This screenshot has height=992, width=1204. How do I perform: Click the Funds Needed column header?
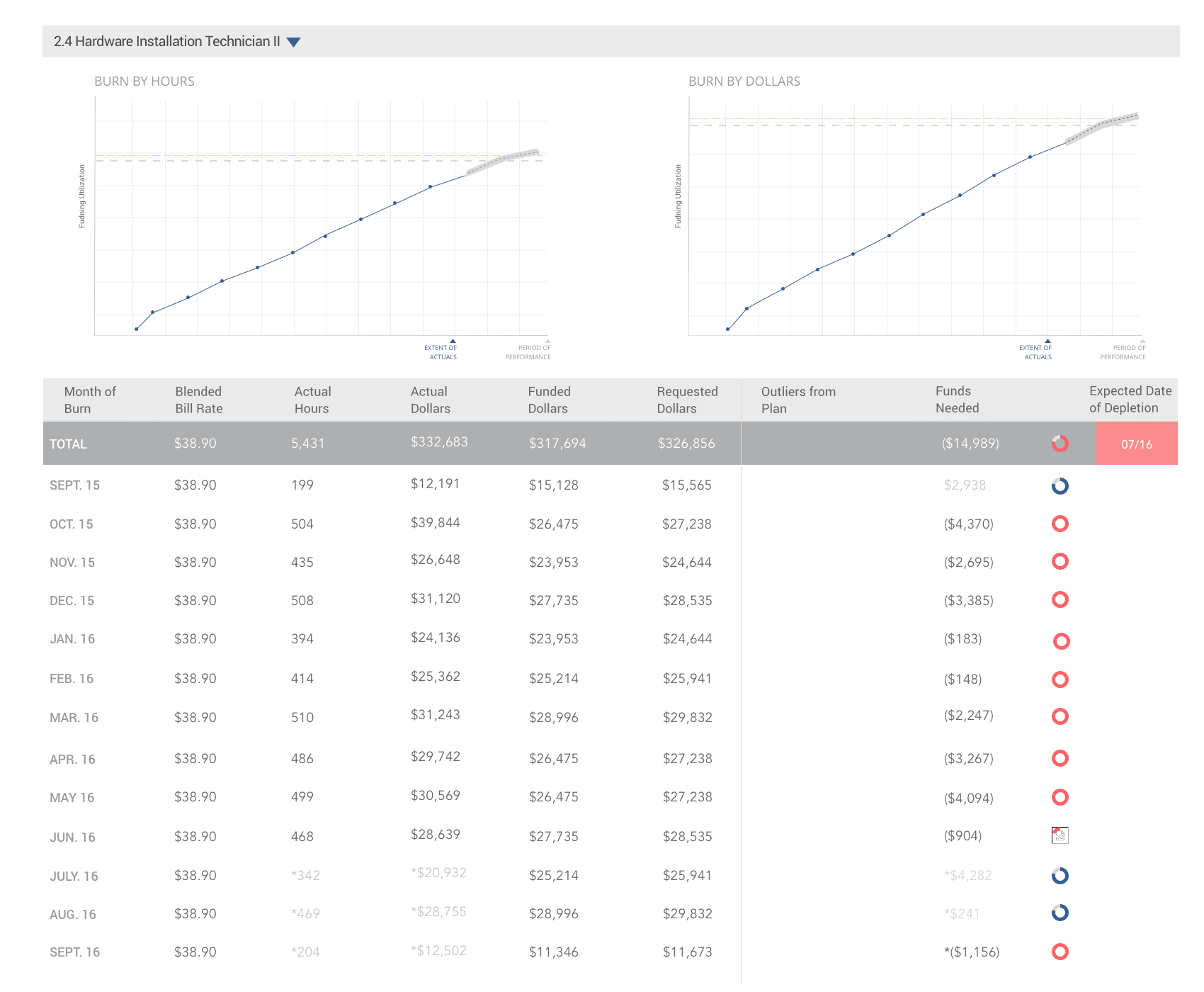coord(957,400)
